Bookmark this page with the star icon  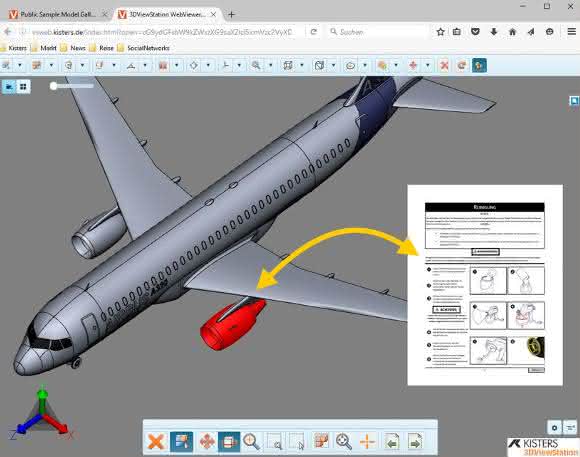point(440,32)
